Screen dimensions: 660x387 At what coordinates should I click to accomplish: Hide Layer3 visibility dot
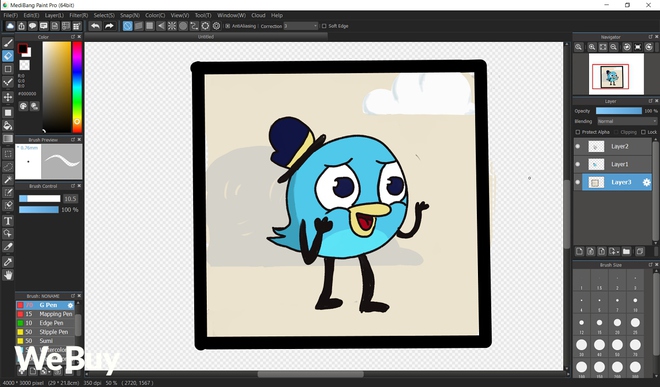tap(578, 182)
